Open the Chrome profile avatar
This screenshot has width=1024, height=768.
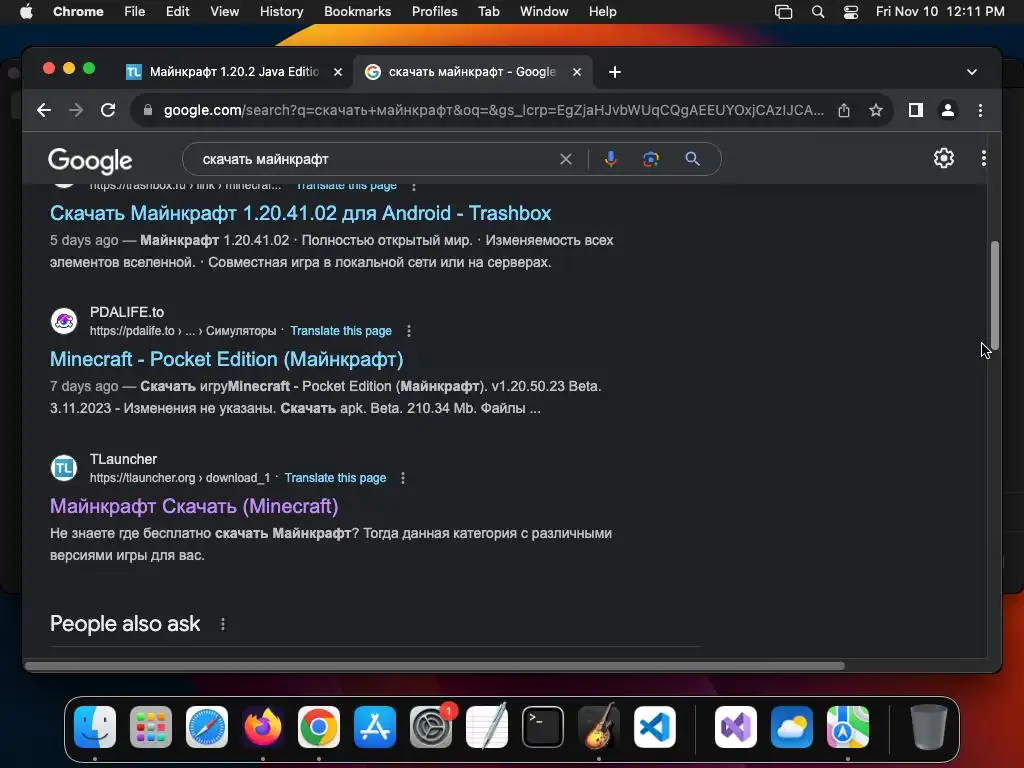click(948, 110)
